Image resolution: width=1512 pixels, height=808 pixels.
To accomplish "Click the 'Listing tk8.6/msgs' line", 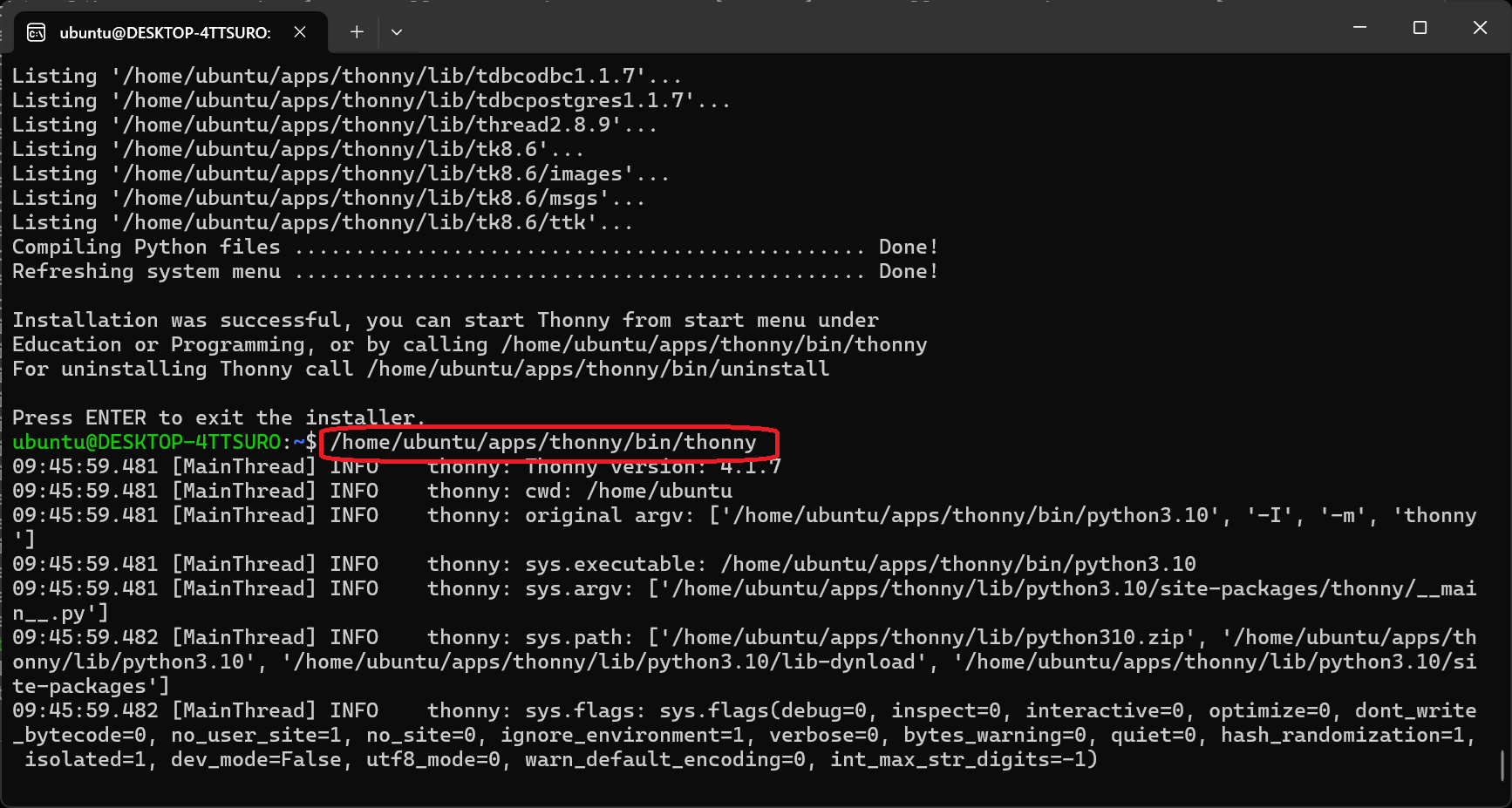I will pos(329,198).
